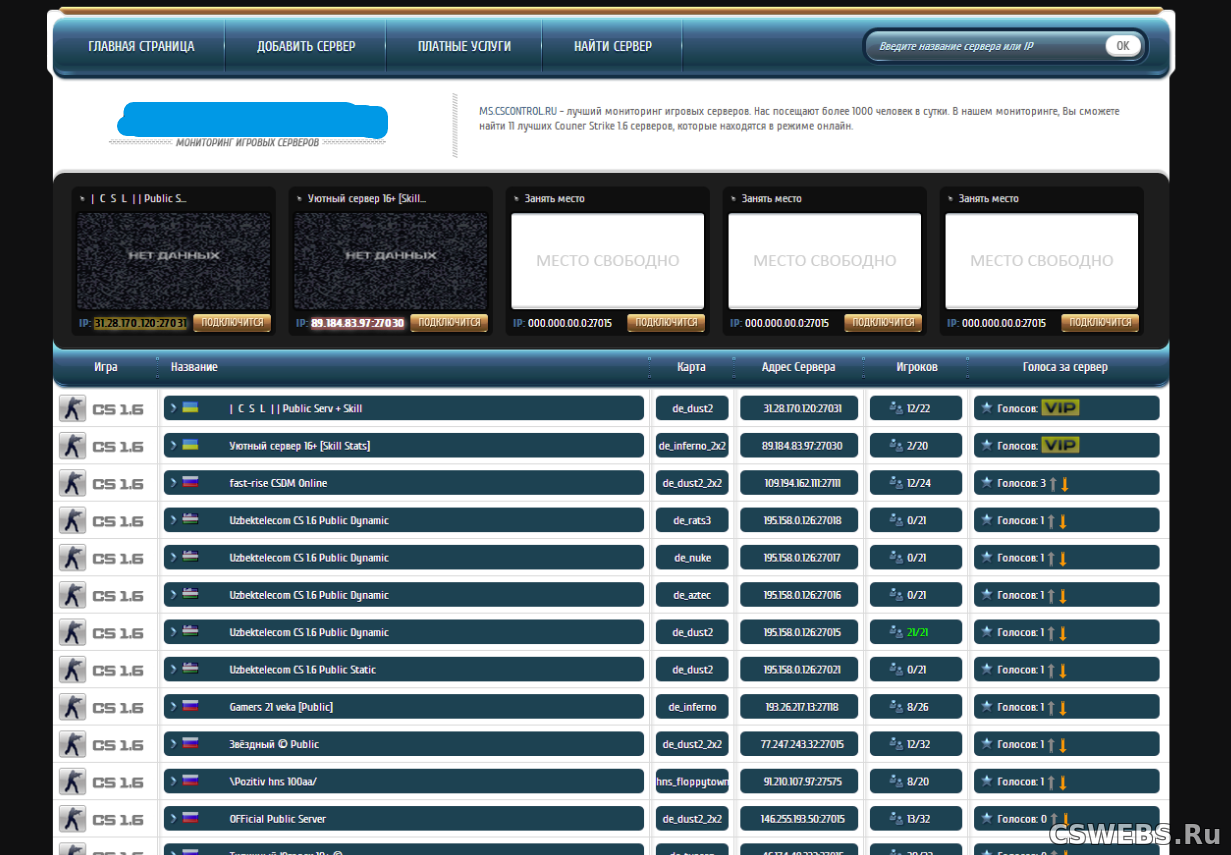Downvote the Uzbektelecom server on de_nuke

pos(1063,558)
